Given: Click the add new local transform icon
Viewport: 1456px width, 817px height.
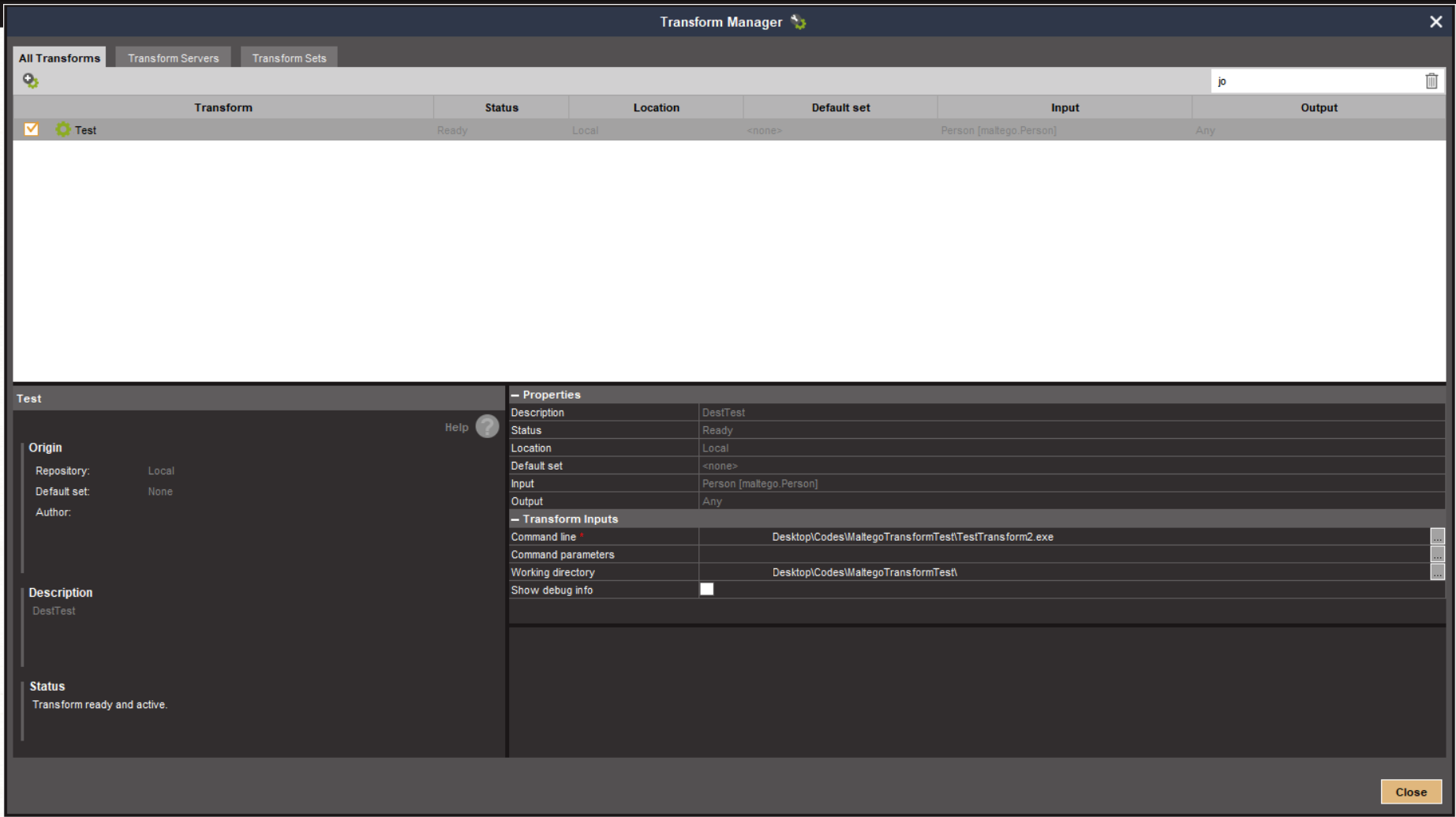Looking at the screenshot, I should tap(31, 81).
